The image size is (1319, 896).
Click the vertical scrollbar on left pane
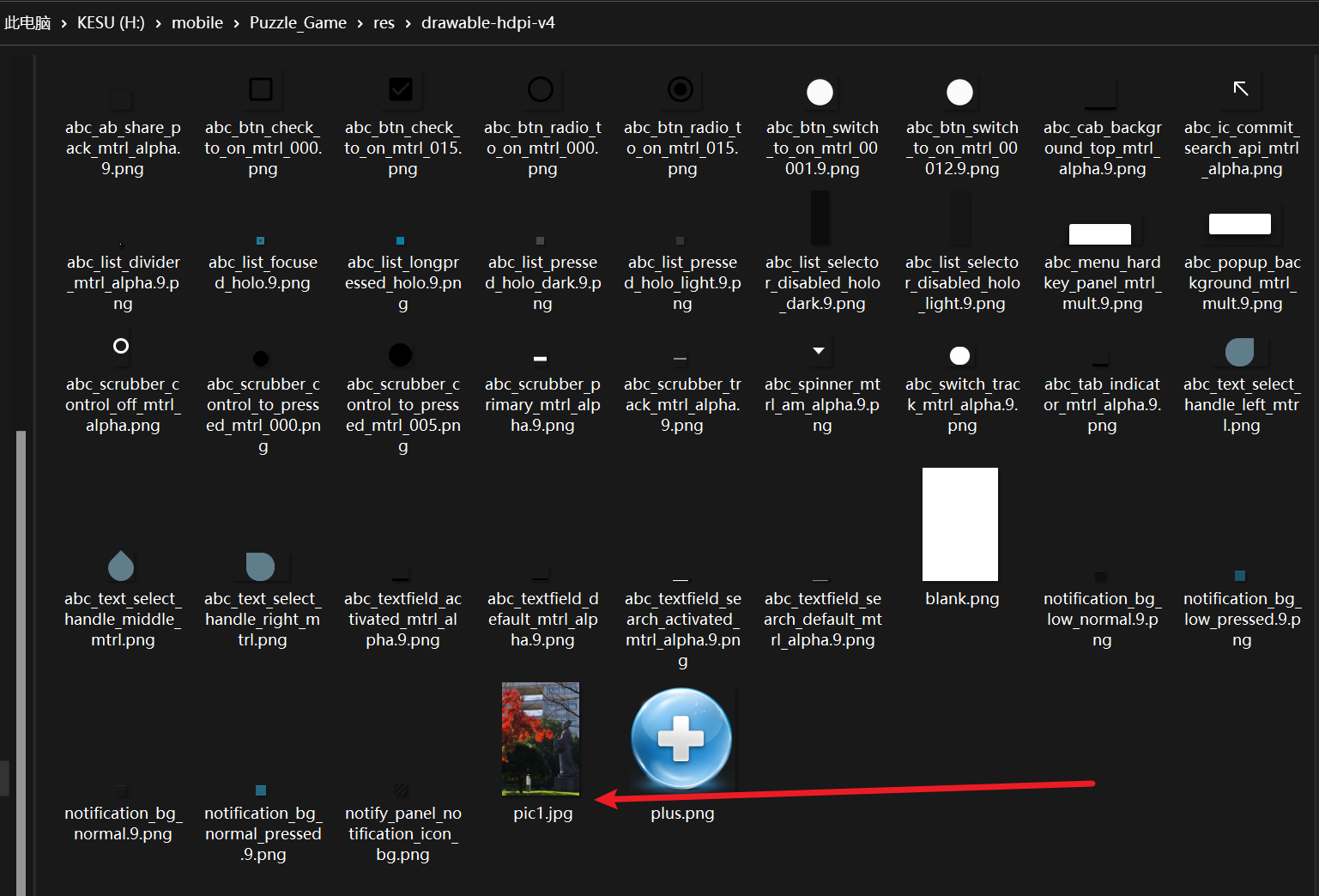coord(21,601)
